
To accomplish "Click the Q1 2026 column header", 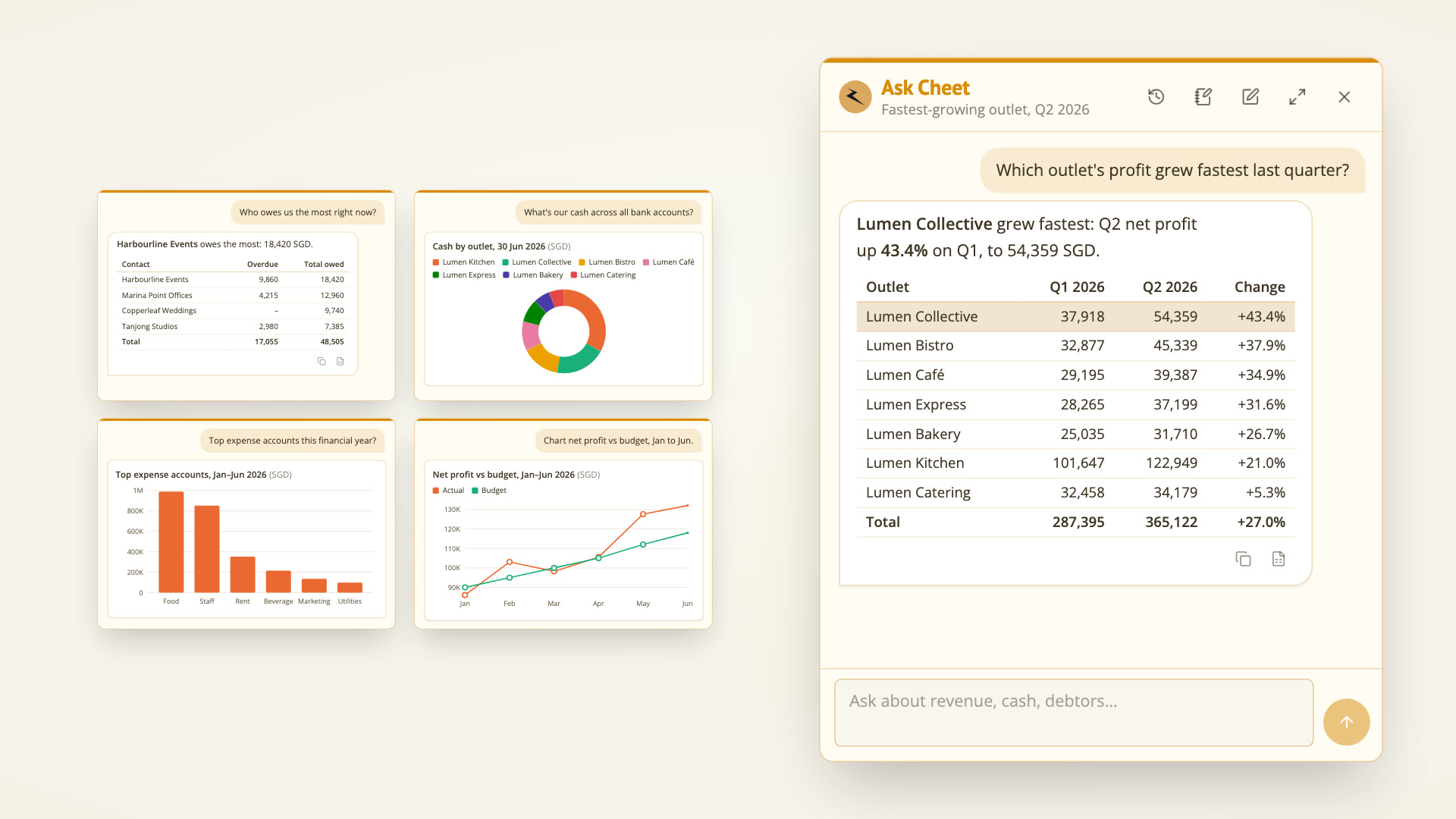I will click(x=1077, y=287).
